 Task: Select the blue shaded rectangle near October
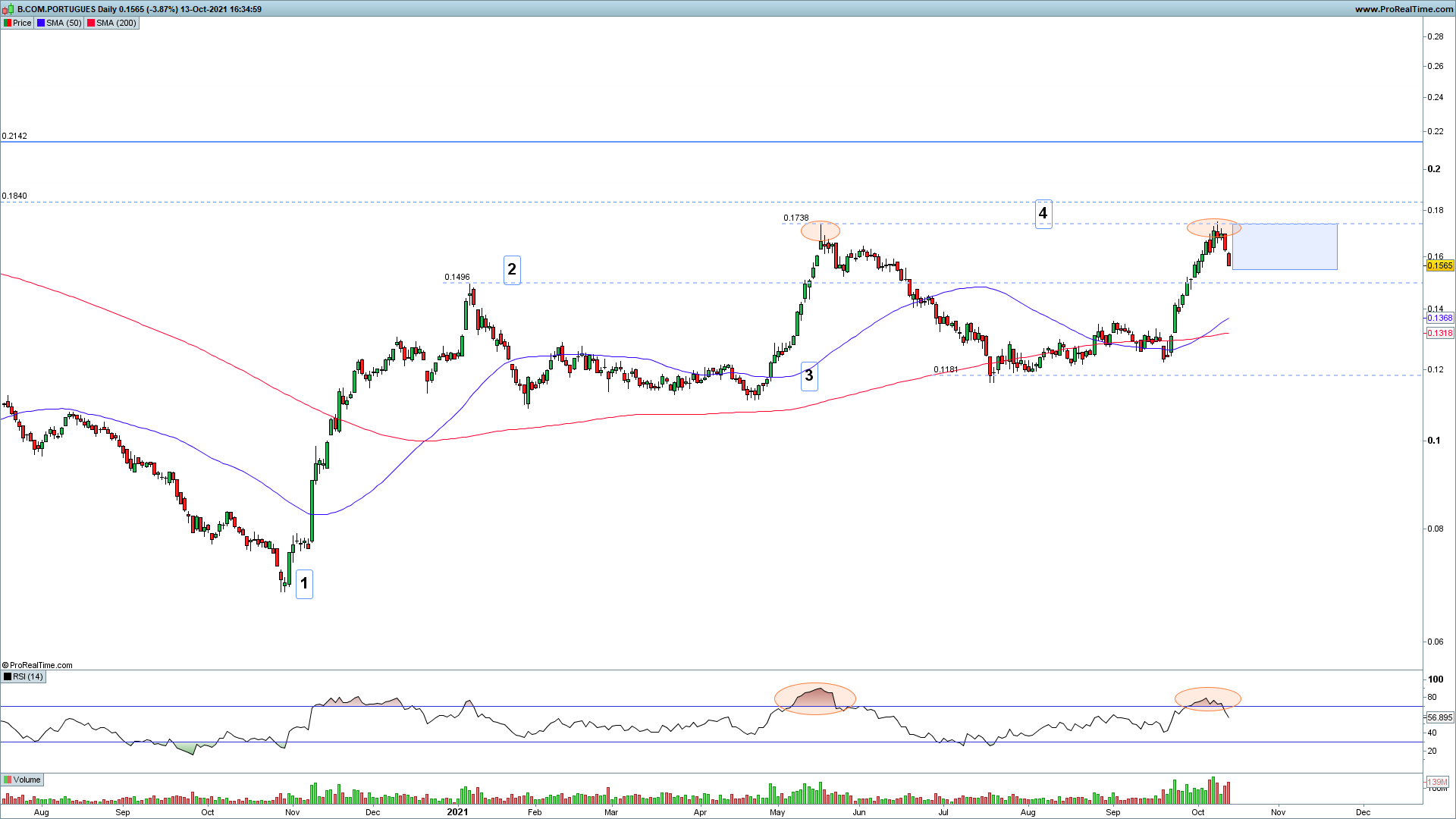1285,246
